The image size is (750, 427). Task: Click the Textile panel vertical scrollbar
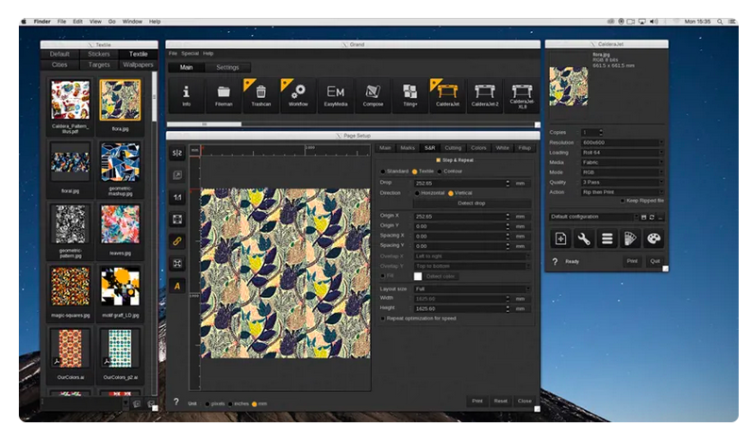pyautogui.click(x=154, y=97)
